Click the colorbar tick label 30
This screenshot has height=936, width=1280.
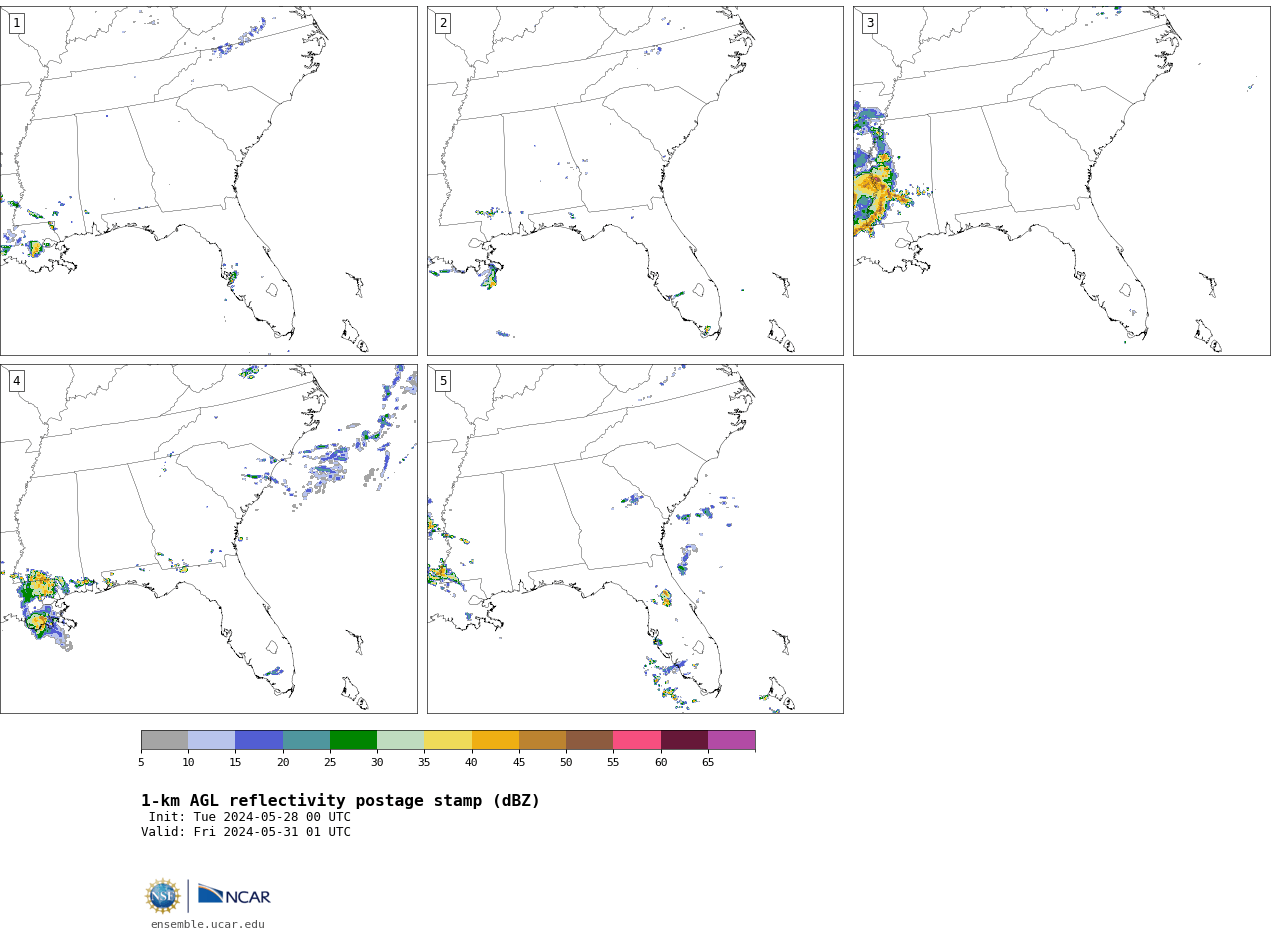coord(377,763)
